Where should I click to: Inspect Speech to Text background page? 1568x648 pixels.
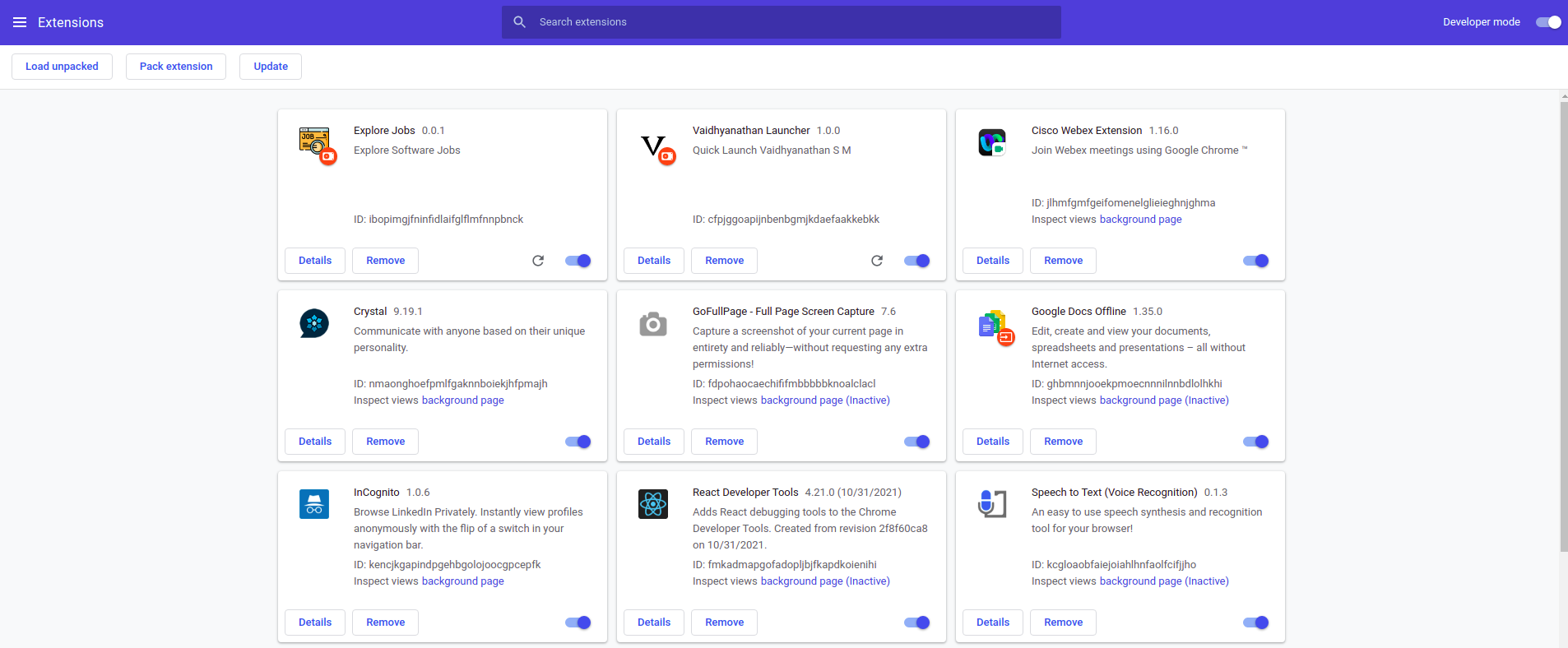tap(1164, 581)
